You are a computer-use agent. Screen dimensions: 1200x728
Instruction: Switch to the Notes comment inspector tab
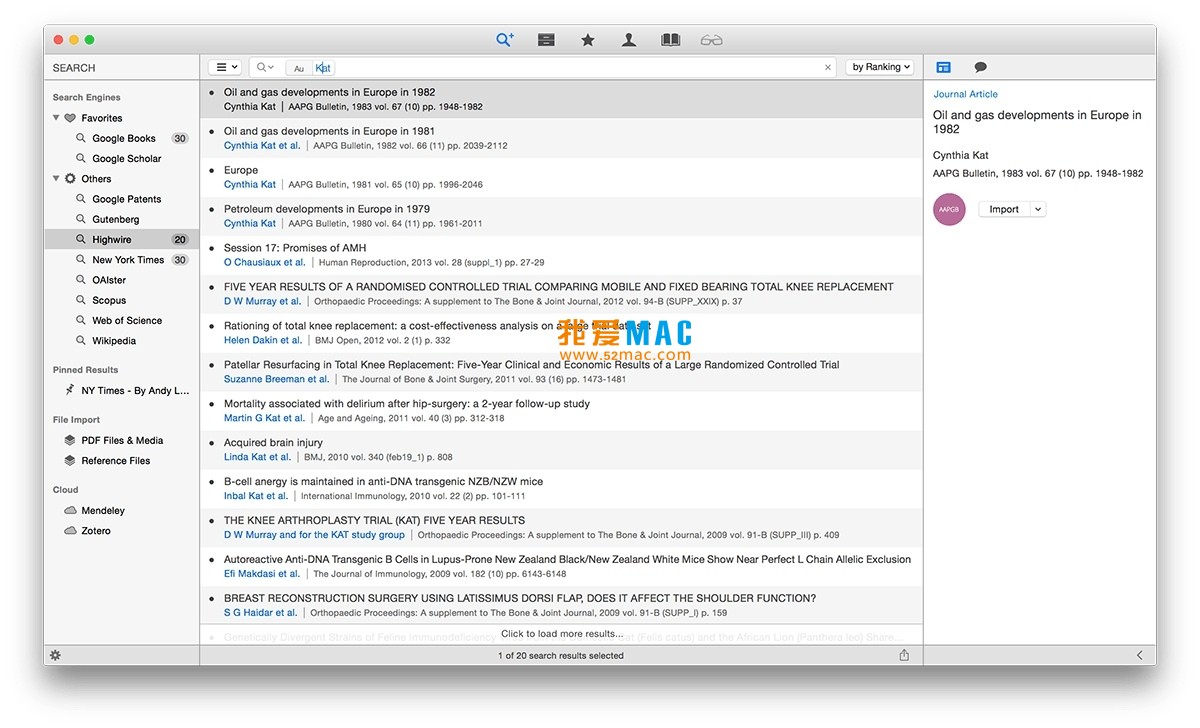tap(980, 67)
